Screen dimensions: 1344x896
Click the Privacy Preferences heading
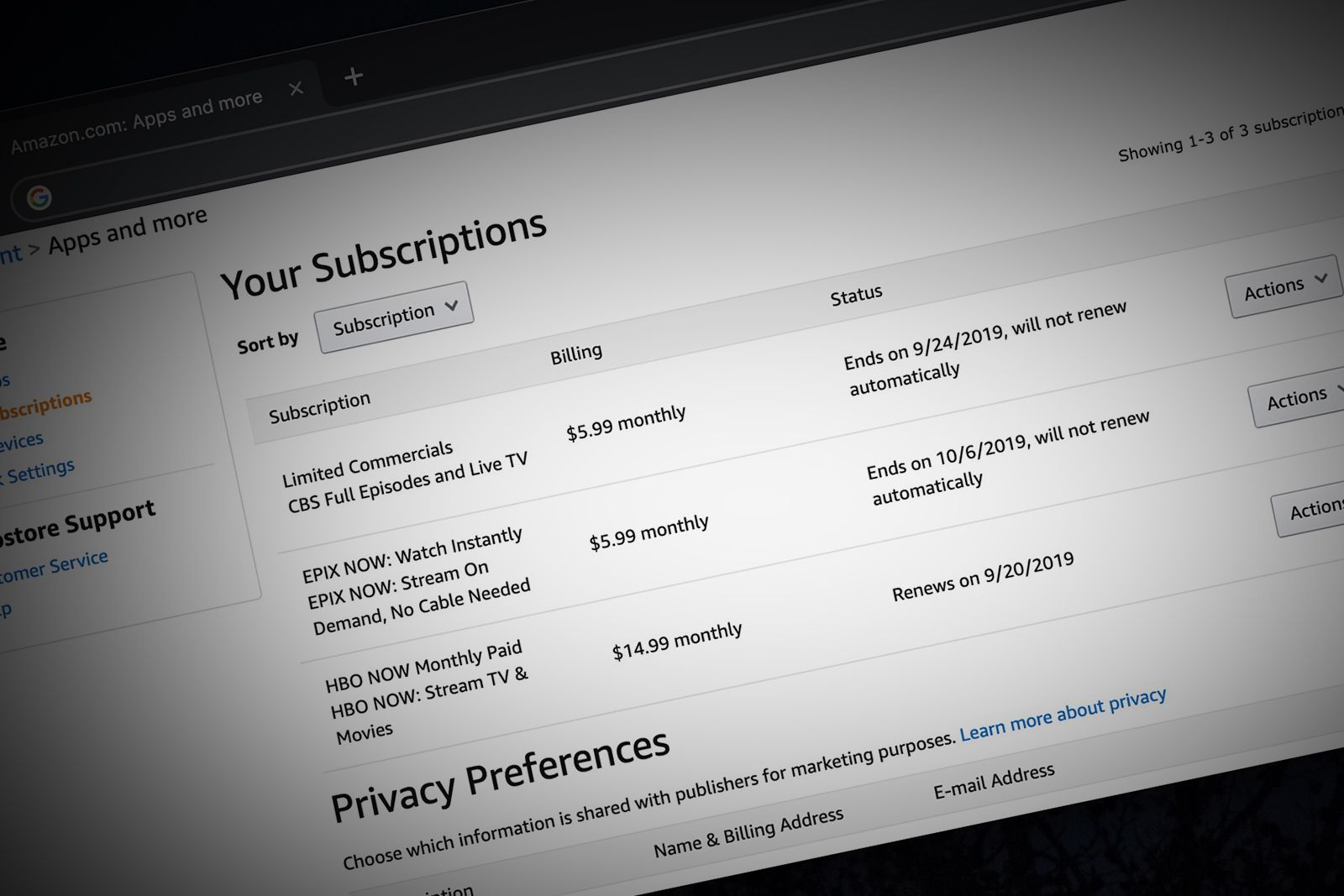pos(500,776)
